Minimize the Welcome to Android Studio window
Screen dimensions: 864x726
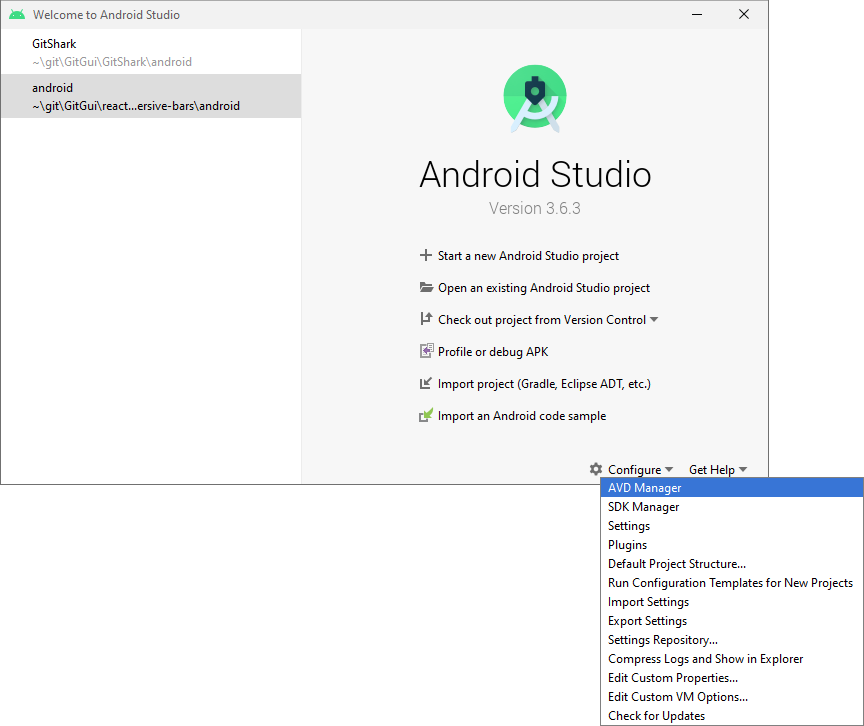[697, 14]
